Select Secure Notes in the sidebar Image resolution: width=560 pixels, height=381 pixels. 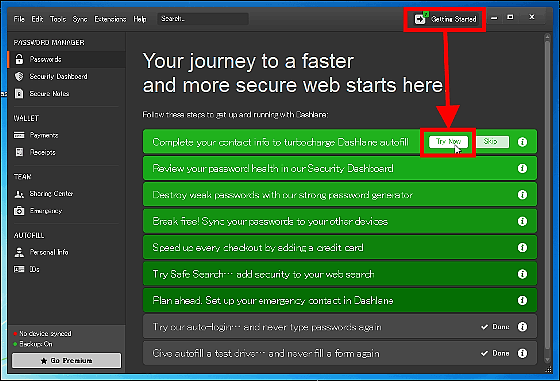(66, 94)
